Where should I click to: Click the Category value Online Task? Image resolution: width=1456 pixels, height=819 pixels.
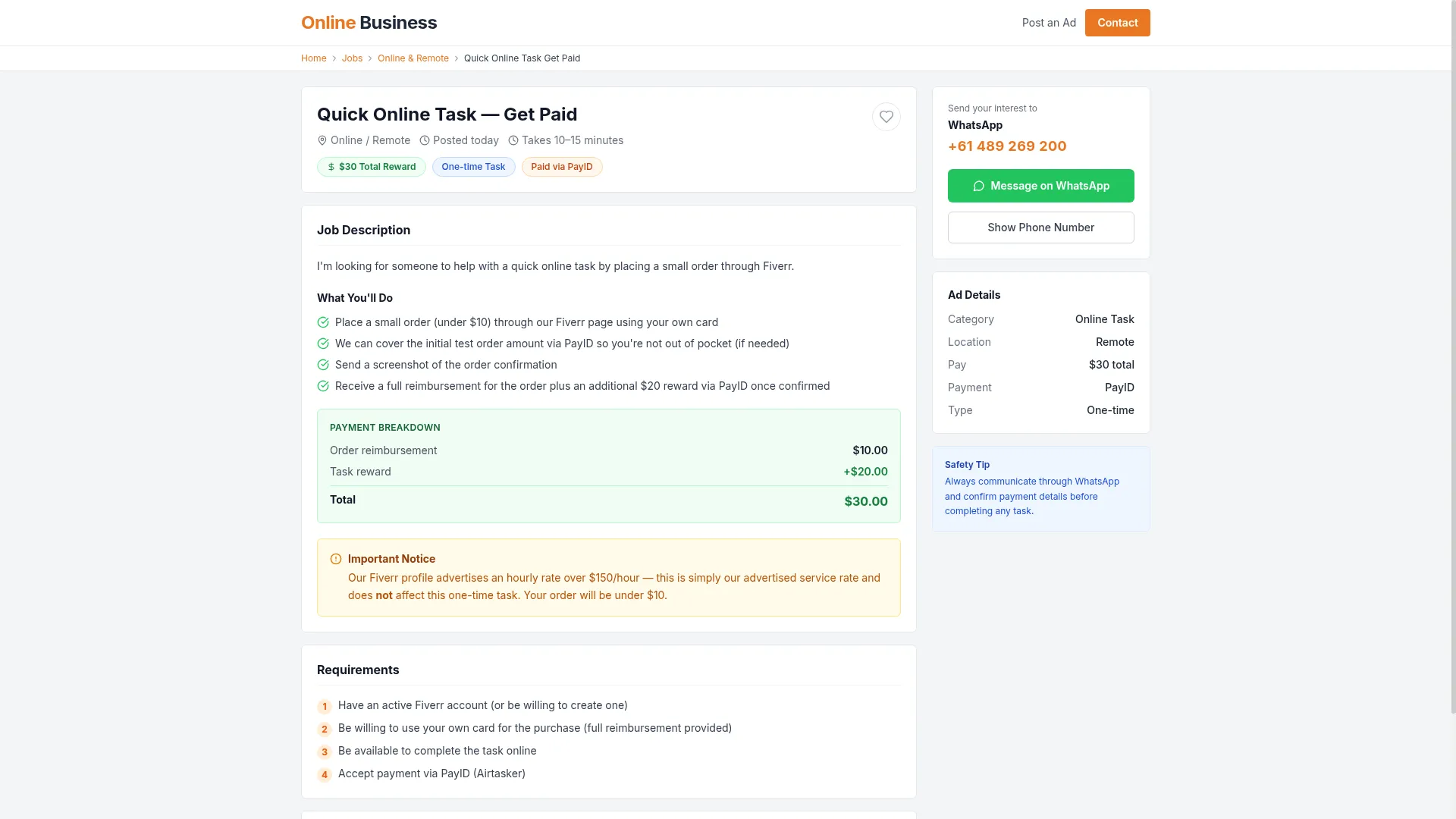(1104, 319)
